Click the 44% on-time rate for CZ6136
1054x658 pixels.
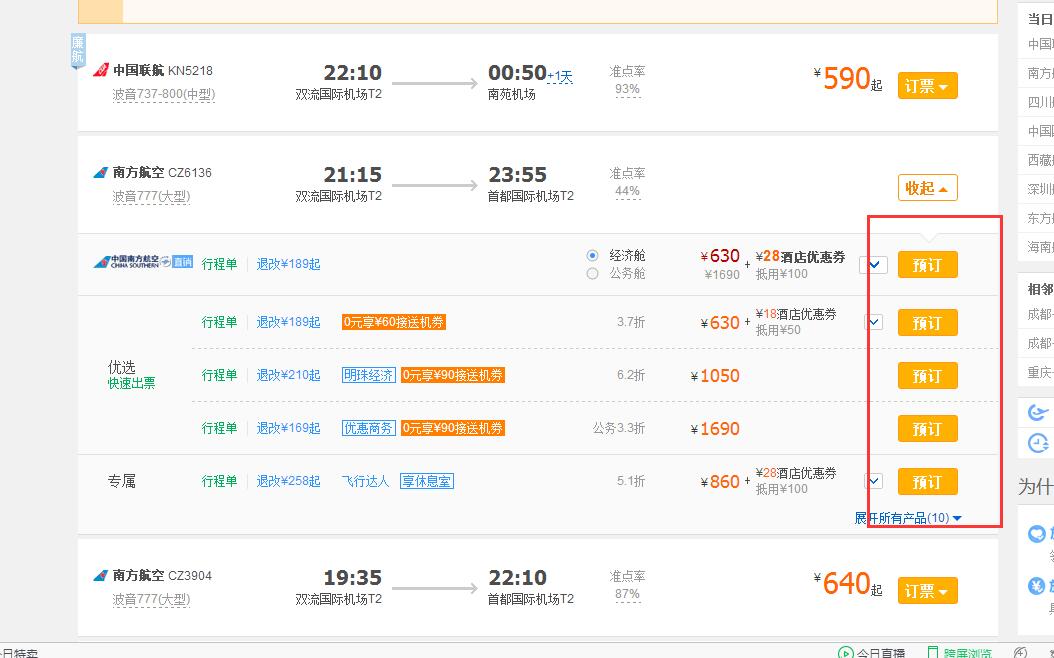click(x=627, y=192)
